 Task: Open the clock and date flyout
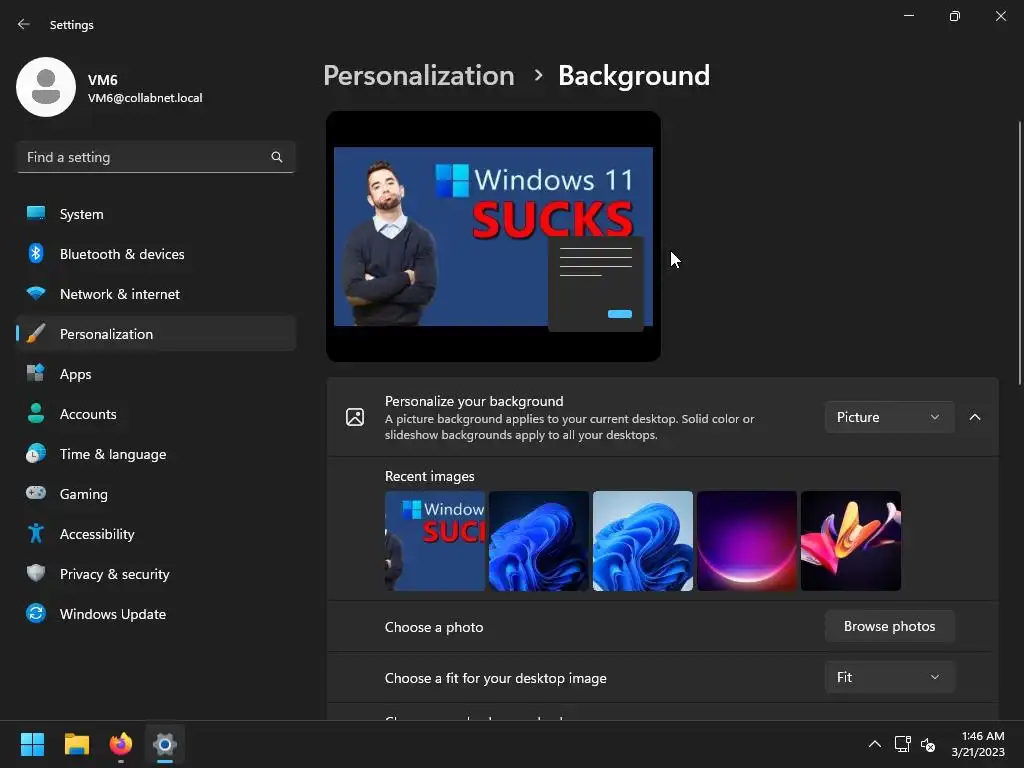point(978,744)
